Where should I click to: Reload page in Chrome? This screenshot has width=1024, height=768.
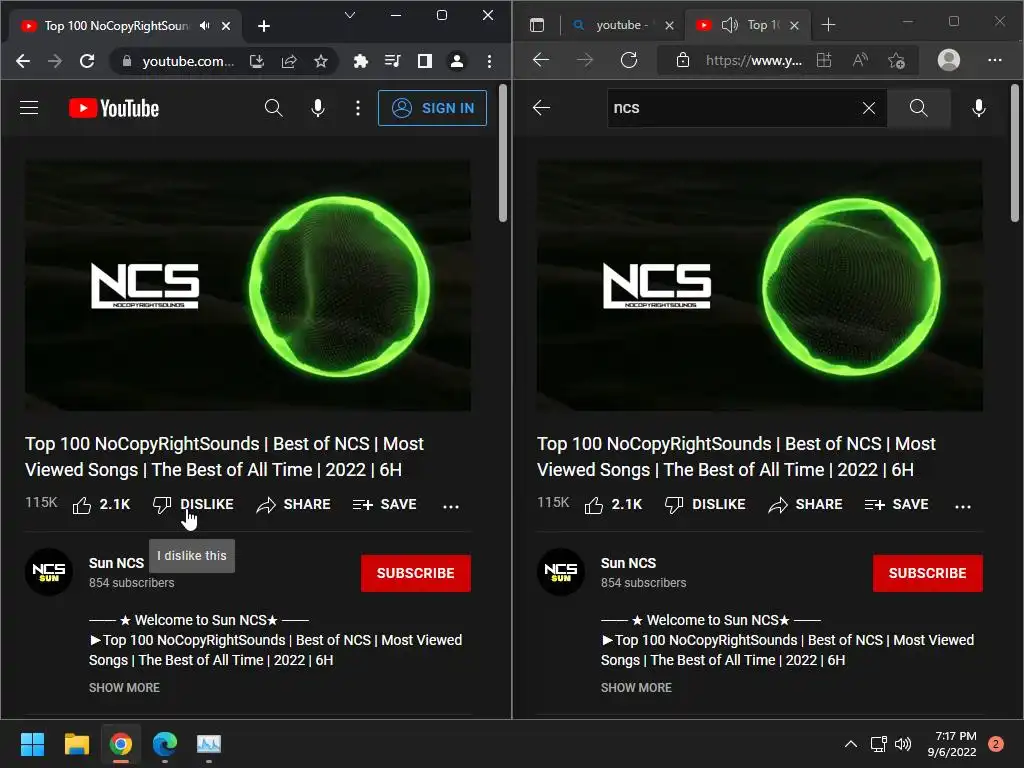pyautogui.click(x=87, y=61)
